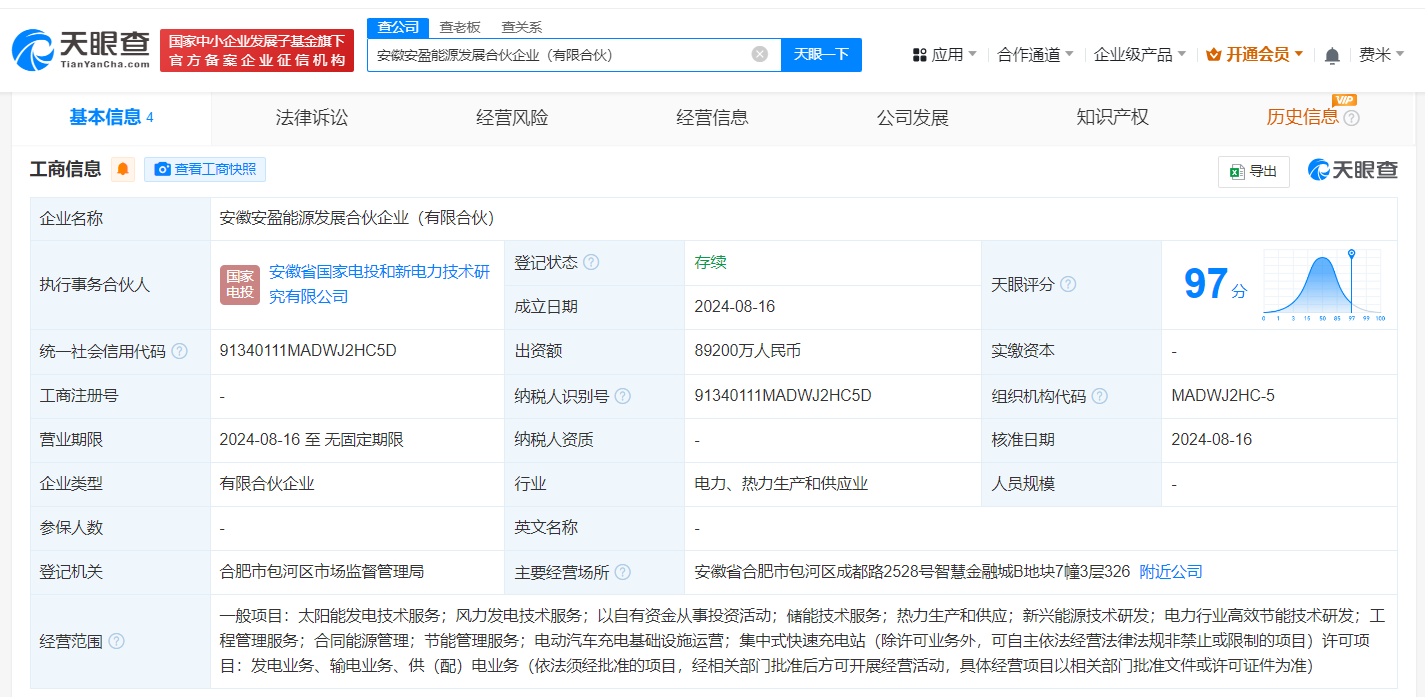Switch to the 查老板 tab
The image size is (1425, 697).
457,27
